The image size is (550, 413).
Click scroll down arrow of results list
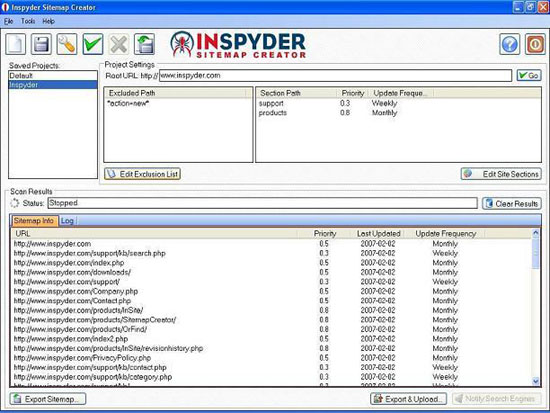click(536, 381)
